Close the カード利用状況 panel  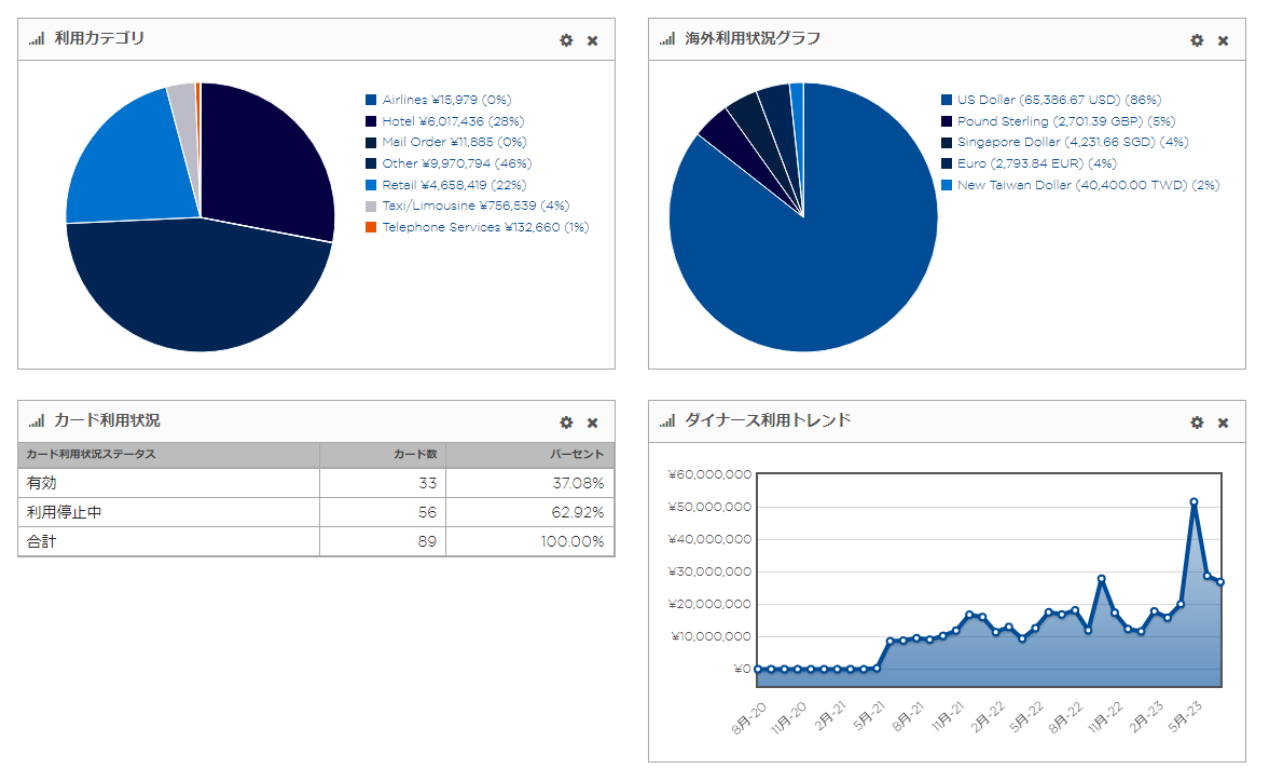click(x=592, y=423)
